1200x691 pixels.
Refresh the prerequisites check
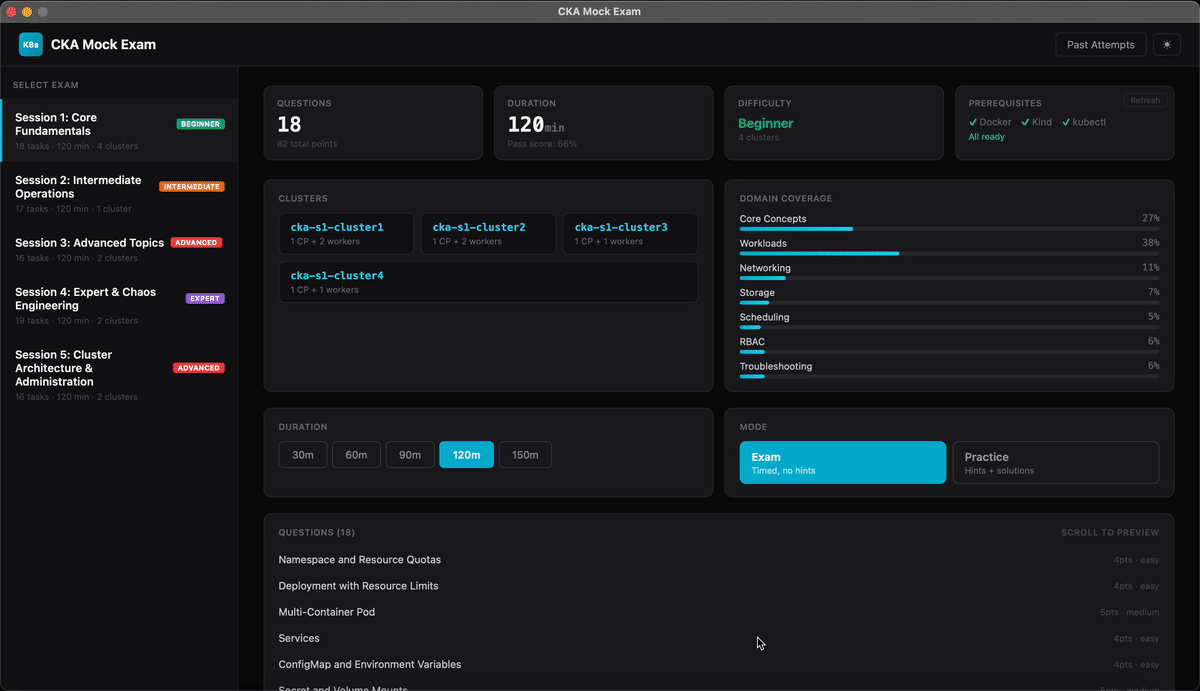1145,100
